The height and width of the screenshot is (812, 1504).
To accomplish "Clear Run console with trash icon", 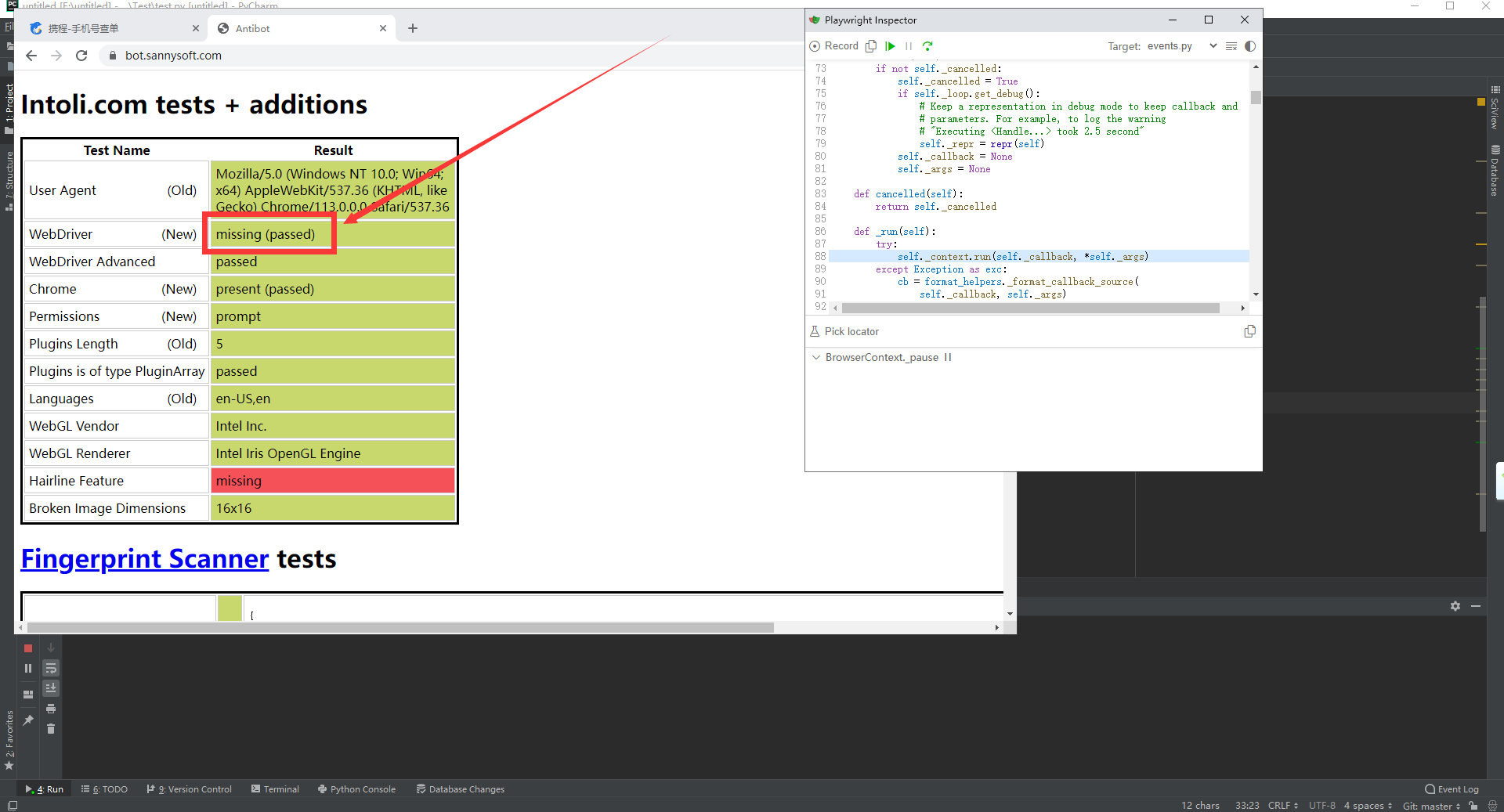I will point(51,729).
